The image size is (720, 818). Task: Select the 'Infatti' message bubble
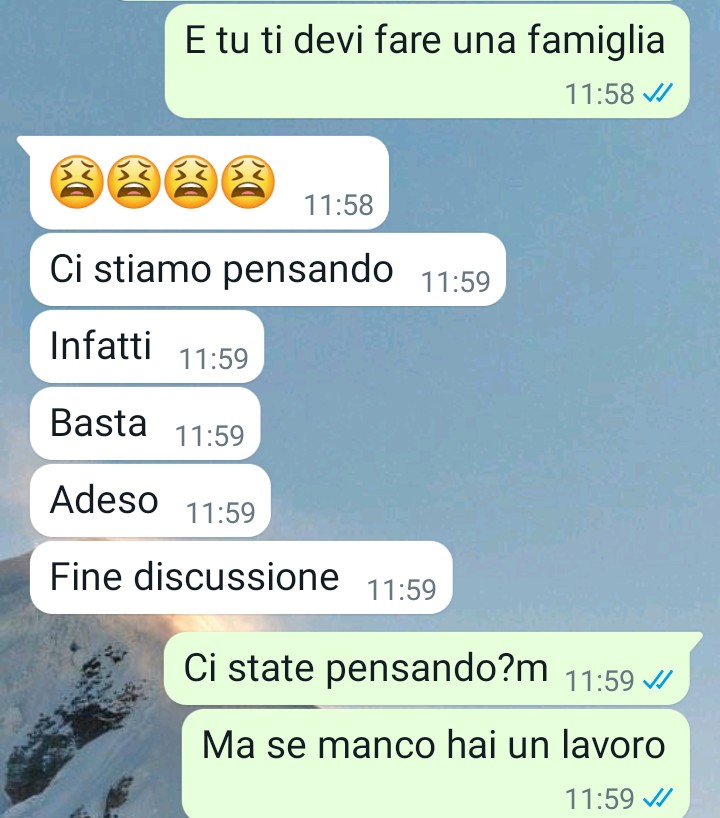(147, 346)
